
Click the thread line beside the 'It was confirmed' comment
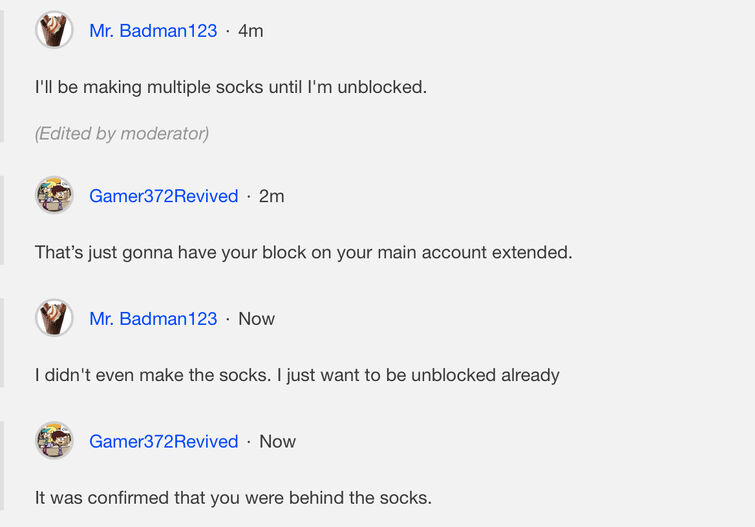[x=2, y=470]
